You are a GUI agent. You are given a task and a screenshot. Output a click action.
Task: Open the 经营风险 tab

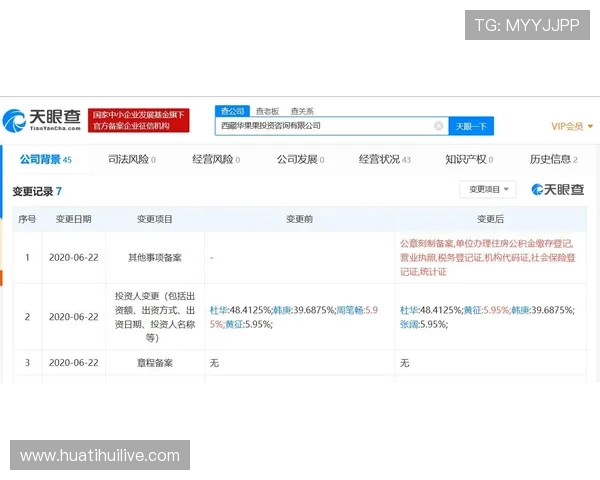pyautogui.click(x=216, y=159)
